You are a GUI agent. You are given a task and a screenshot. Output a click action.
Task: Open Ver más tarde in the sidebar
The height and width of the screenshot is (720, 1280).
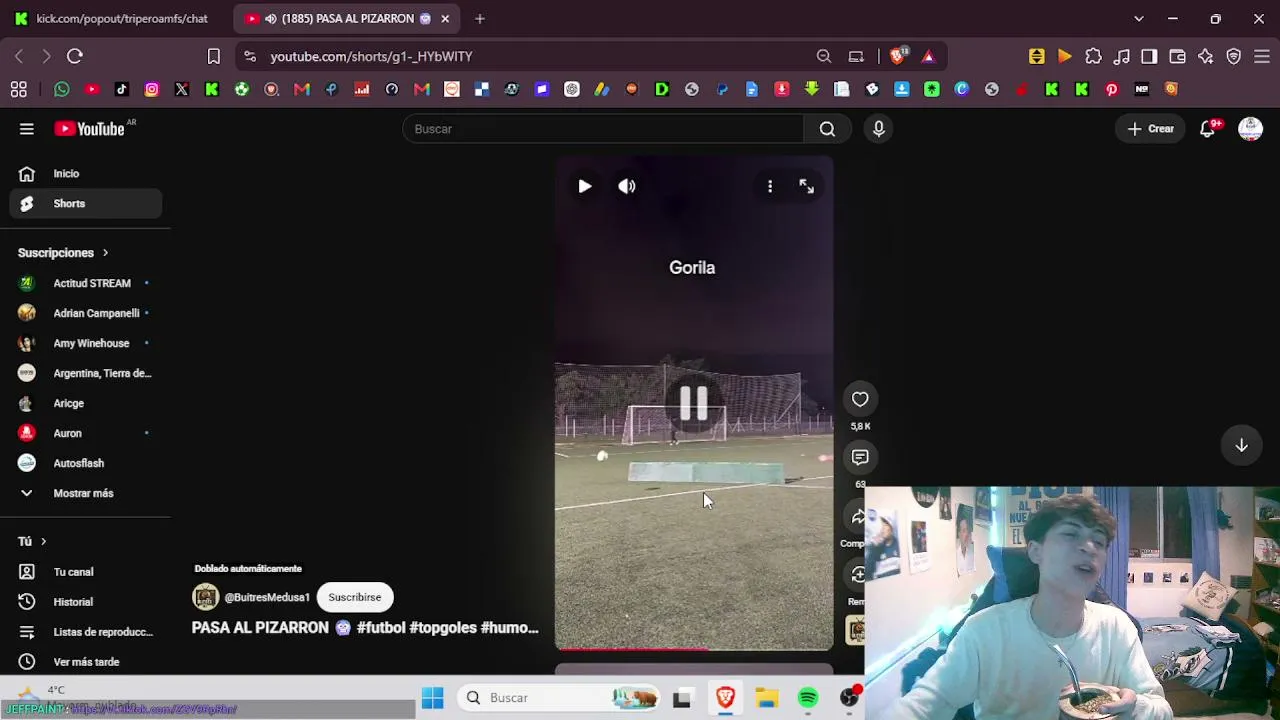point(86,662)
